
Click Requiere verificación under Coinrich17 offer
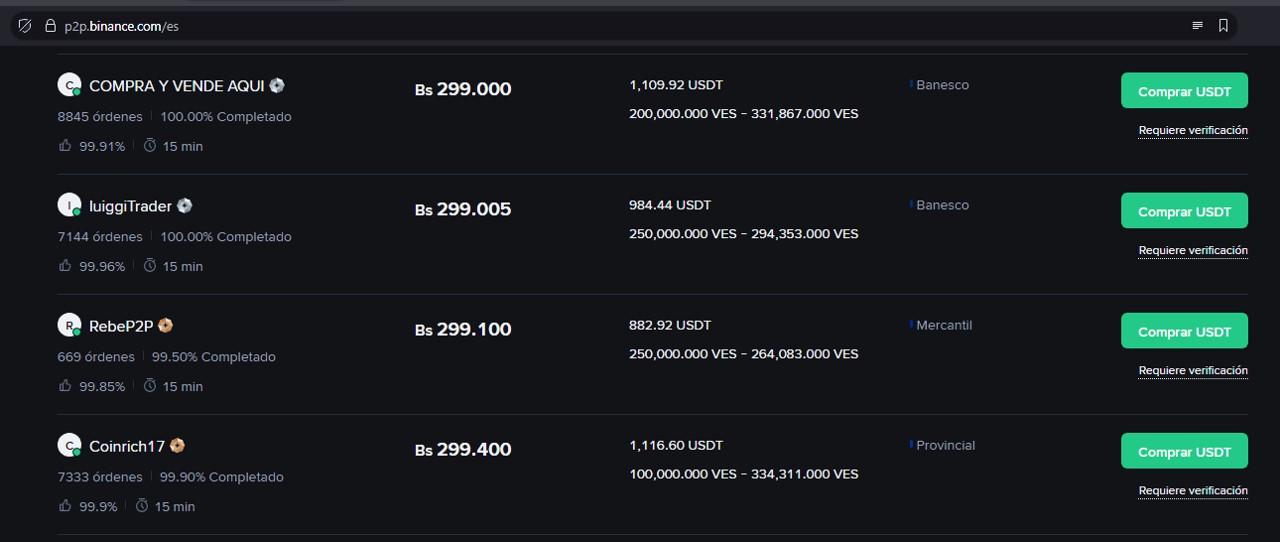[1193, 491]
